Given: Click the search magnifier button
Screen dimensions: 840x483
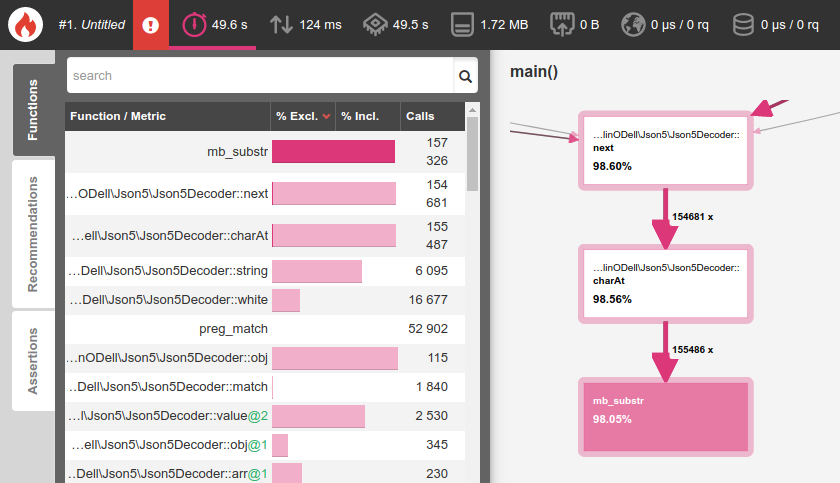Looking at the screenshot, I should pyautogui.click(x=465, y=76).
